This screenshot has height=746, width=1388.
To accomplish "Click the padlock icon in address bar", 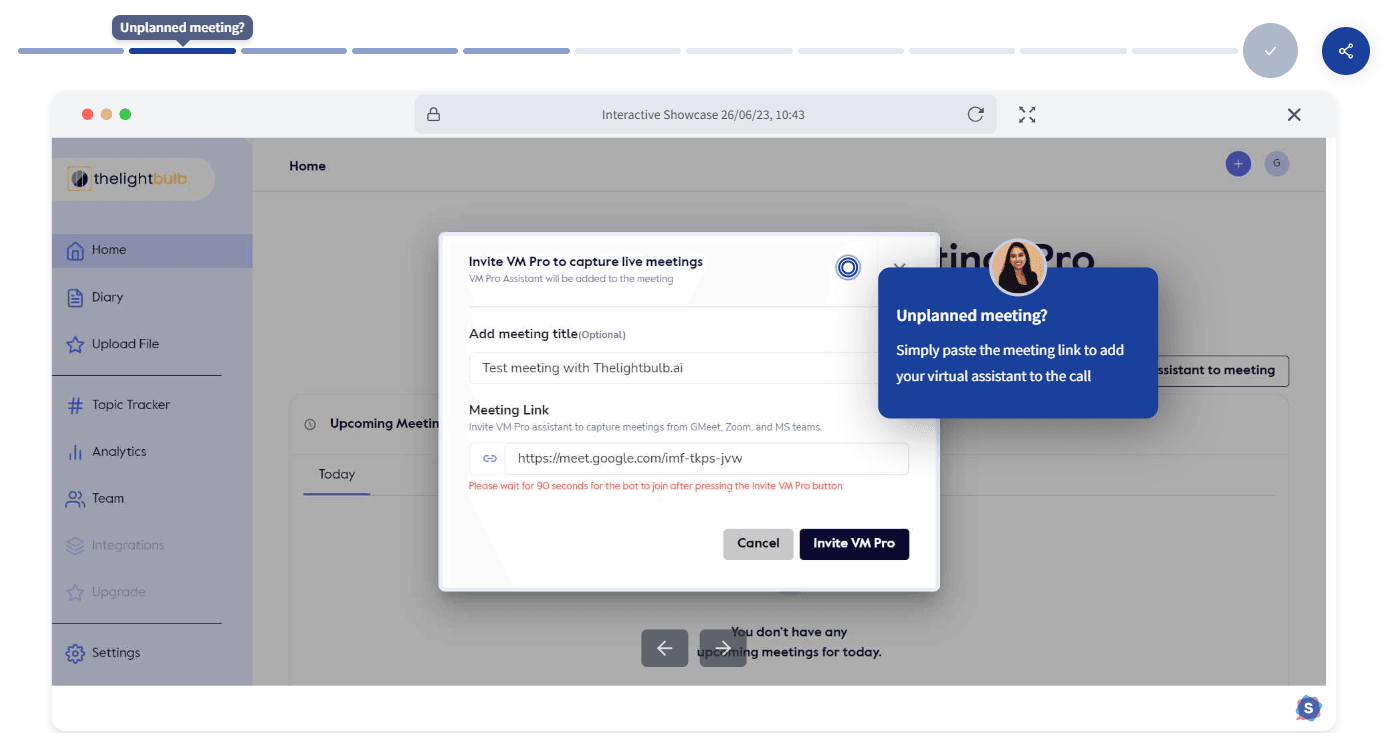I will [x=434, y=114].
